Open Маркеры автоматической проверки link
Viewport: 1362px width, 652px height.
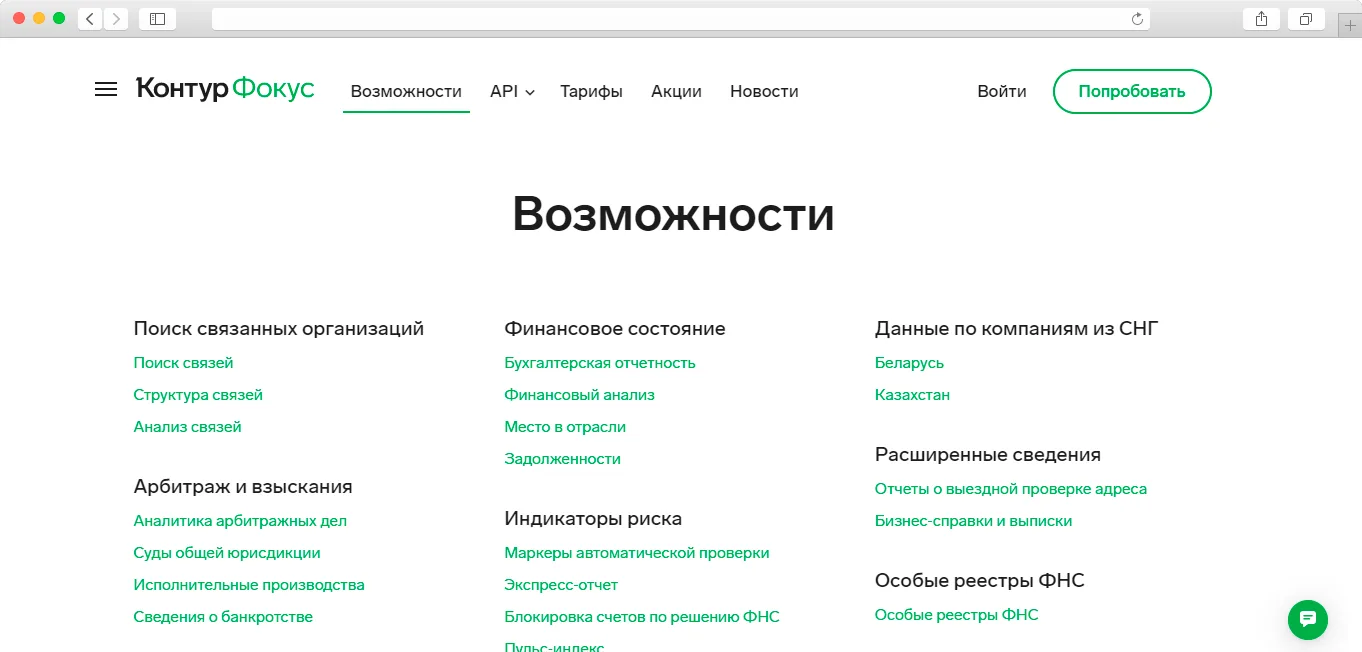click(637, 553)
